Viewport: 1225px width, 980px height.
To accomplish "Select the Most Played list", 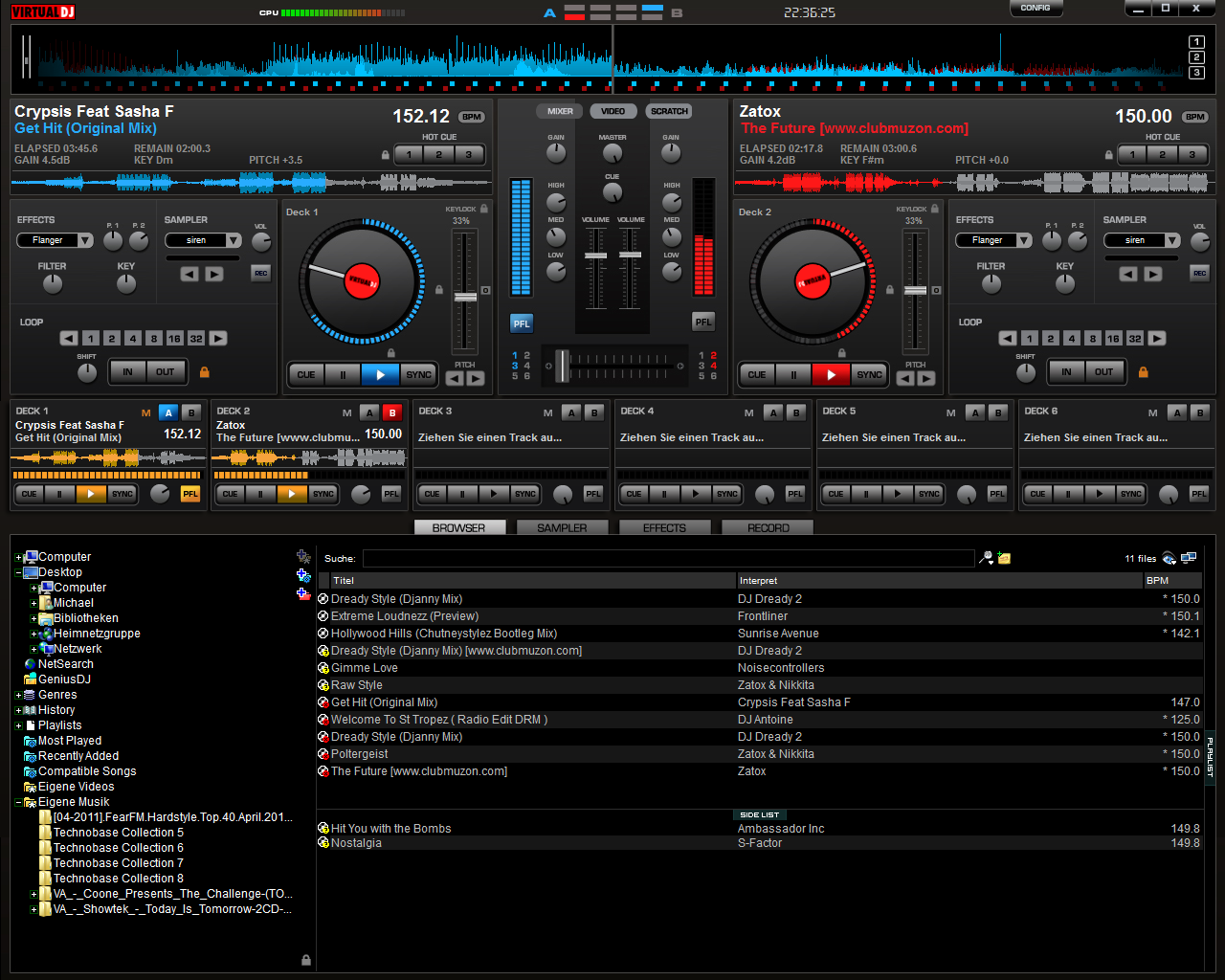I will pos(69,741).
